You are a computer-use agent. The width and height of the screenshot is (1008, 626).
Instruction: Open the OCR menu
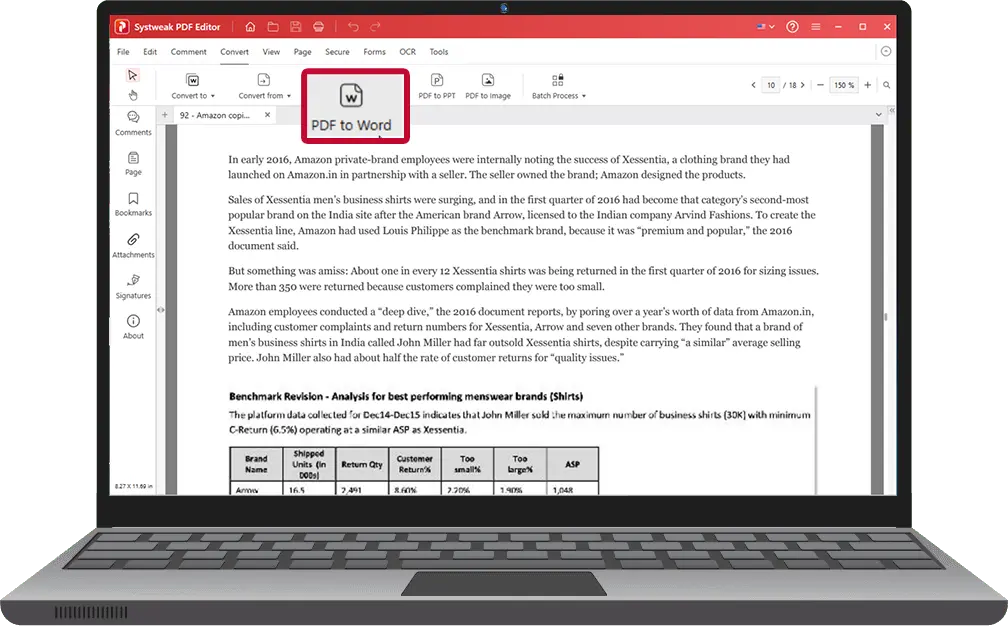point(407,52)
